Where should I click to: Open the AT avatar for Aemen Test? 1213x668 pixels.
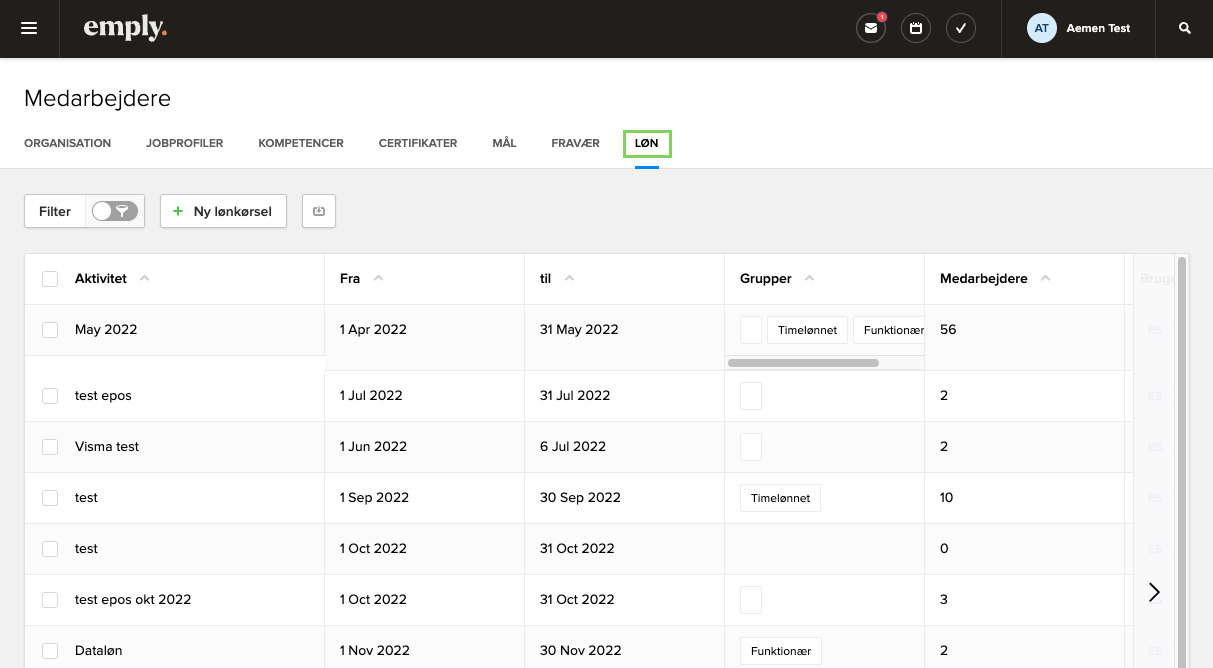1041,28
